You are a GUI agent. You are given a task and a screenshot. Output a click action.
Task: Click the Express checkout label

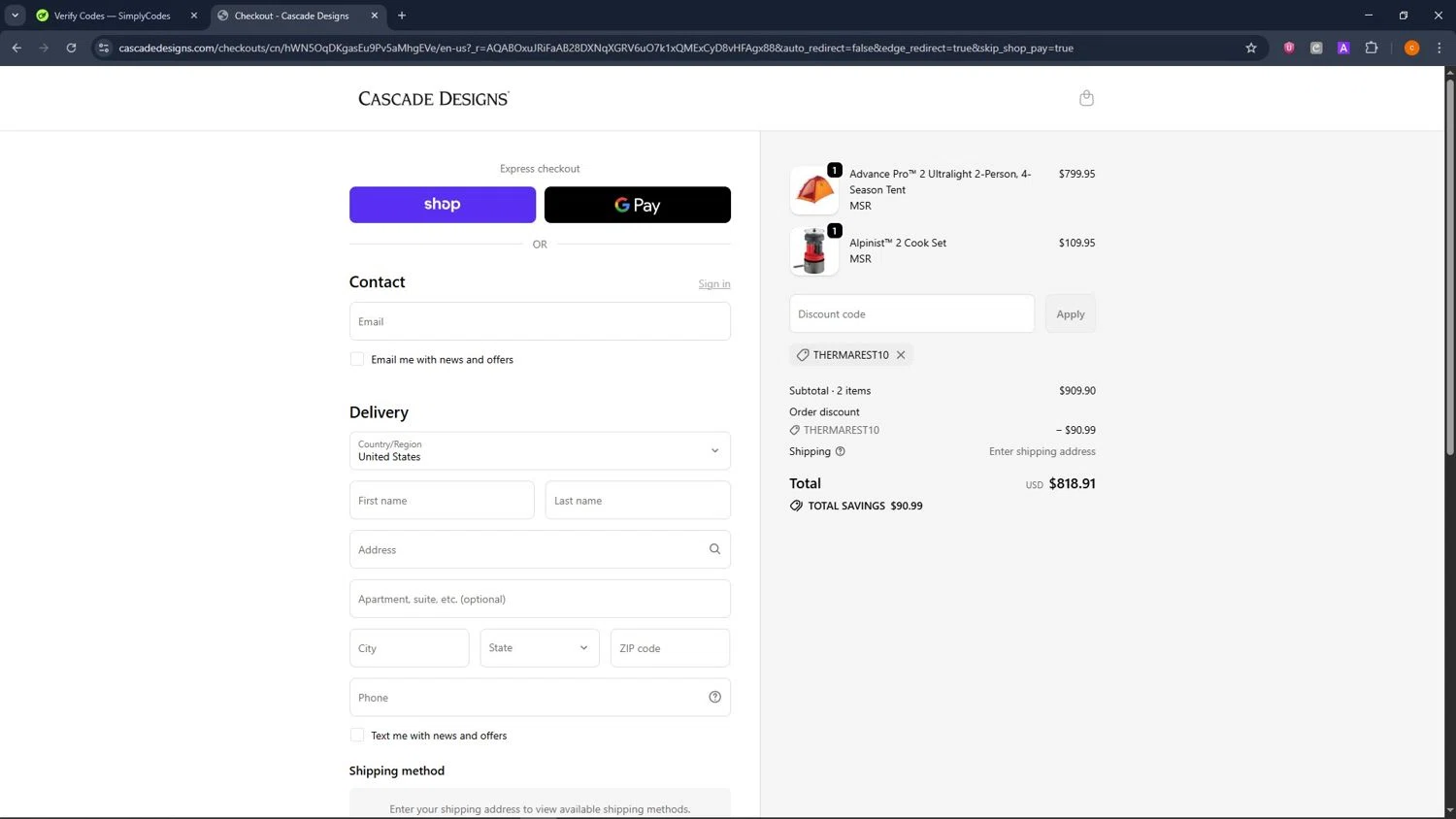540,169
